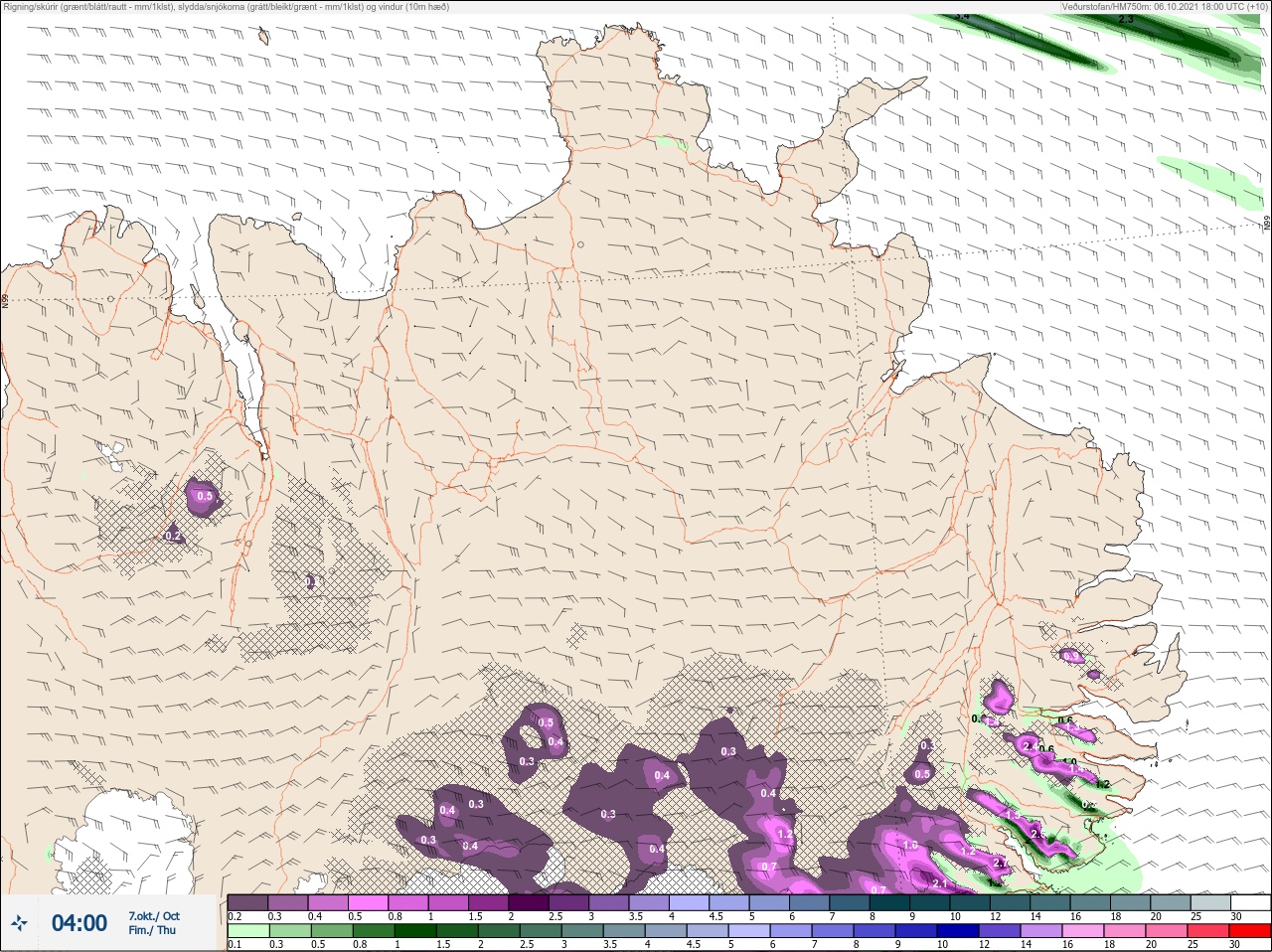Click the 0.2 value on the small purple triangle
The image size is (1272, 952).
click(173, 536)
